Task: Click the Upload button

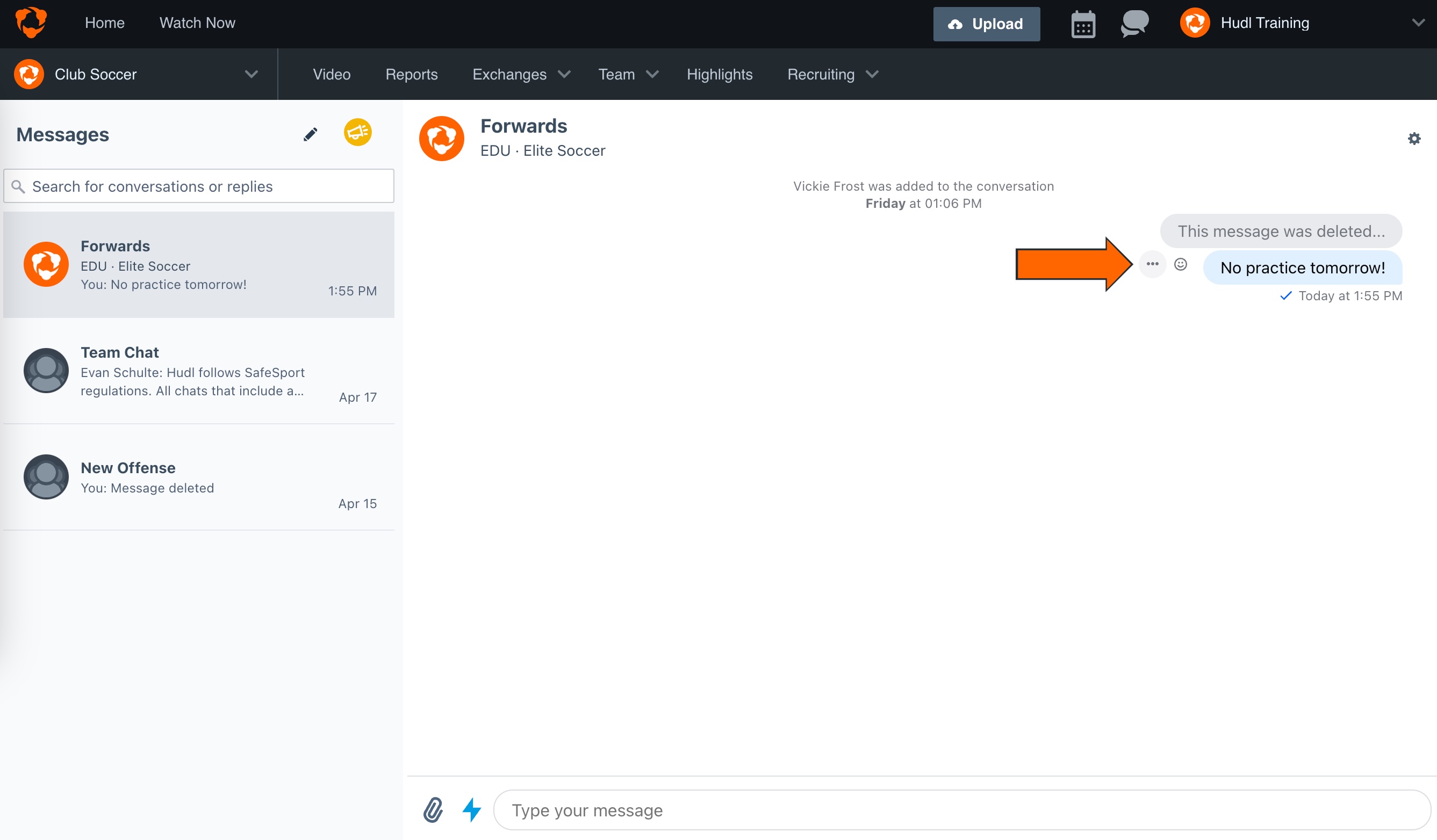Action: (987, 24)
